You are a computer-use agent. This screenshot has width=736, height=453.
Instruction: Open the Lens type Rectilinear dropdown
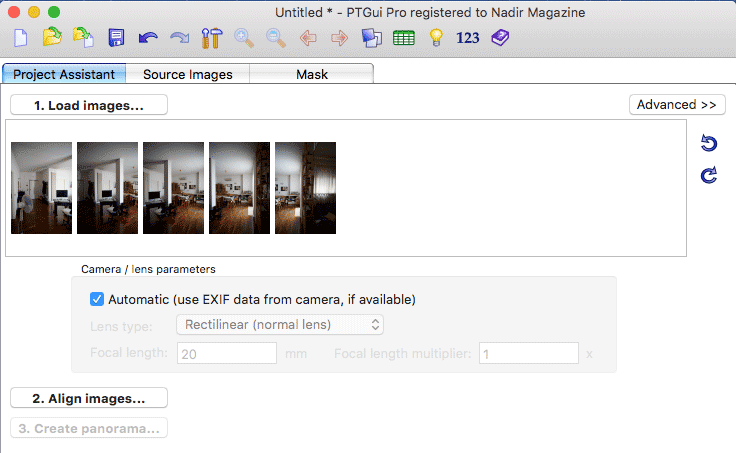click(x=280, y=324)
